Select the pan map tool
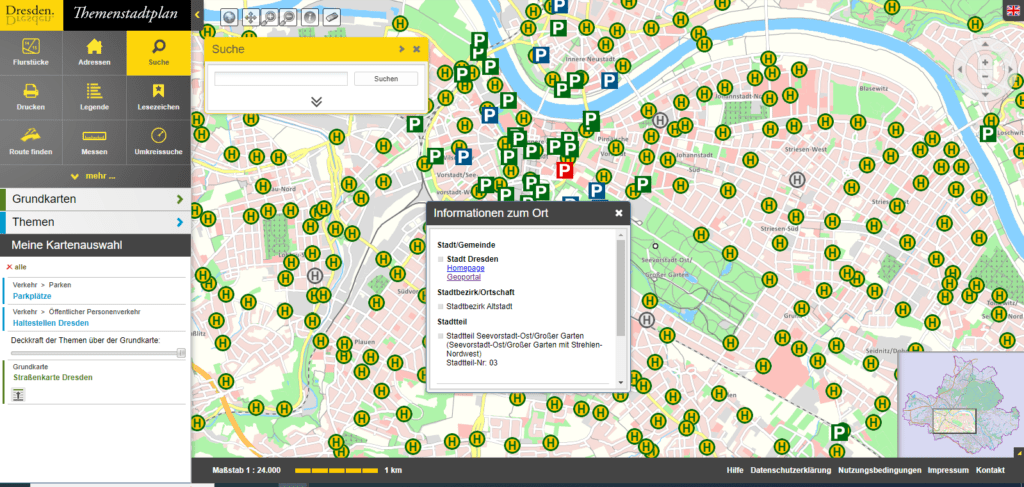1024x487 pixels. point(250,18)
